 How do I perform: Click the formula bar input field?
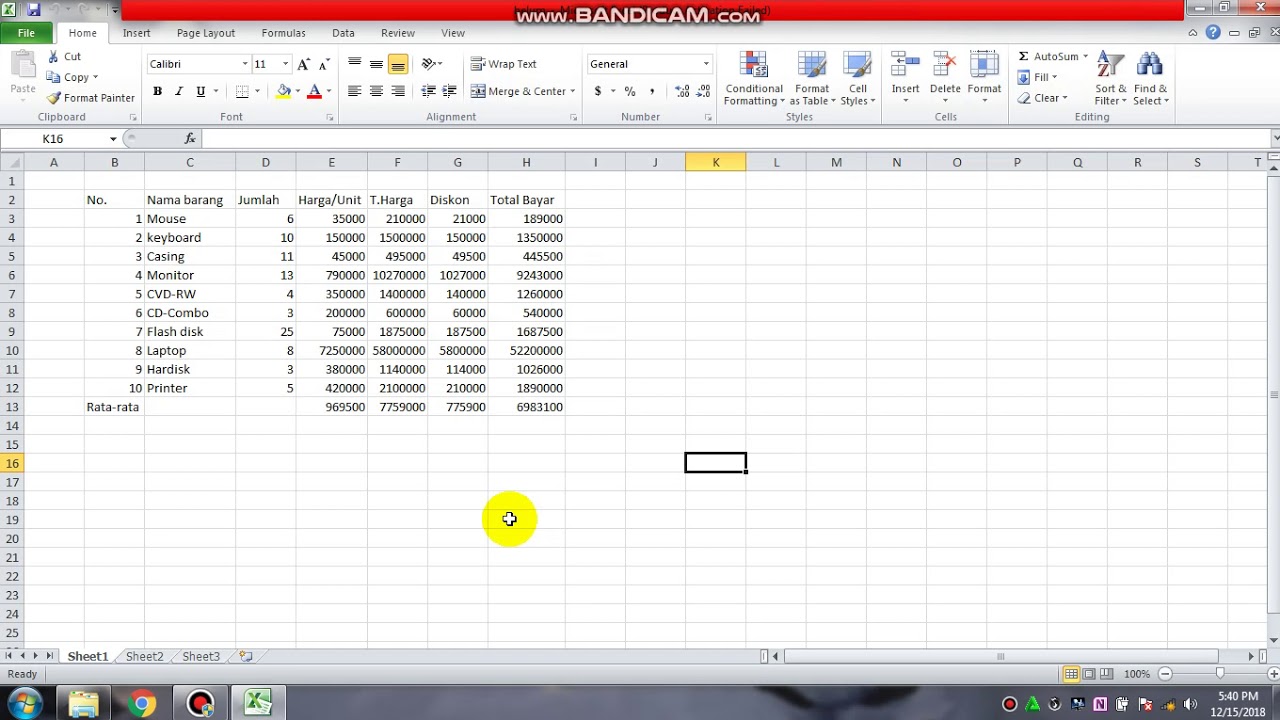click(x=735, y=139)
